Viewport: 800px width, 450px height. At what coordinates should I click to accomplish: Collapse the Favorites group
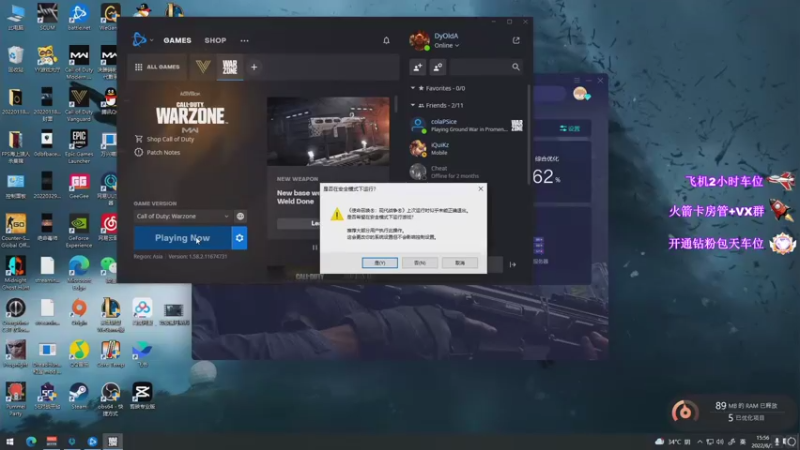tap(413, 88)
